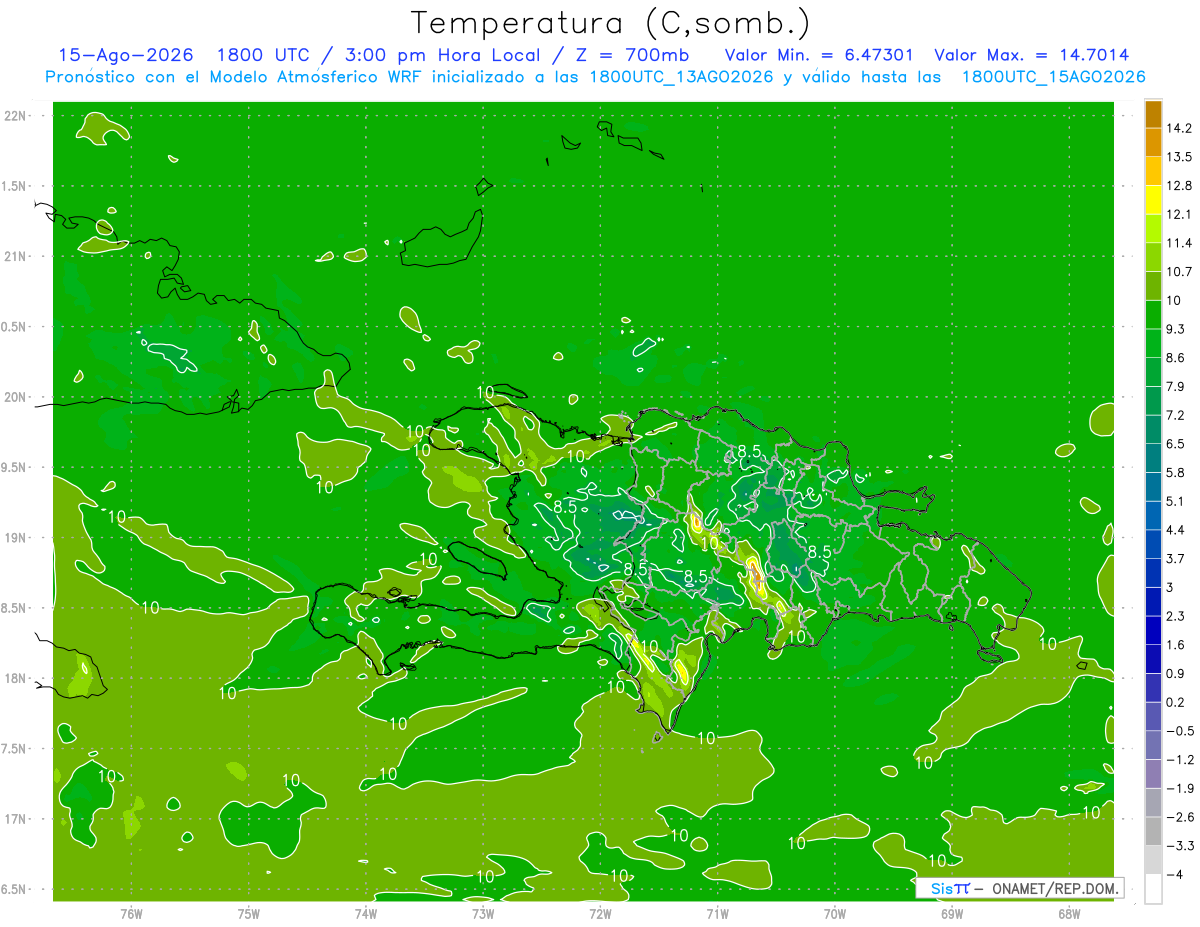The height and width of the screenshot is (927, 1200).
Task: Click the '18N' latitude axis label
Action: pos(16,678)
